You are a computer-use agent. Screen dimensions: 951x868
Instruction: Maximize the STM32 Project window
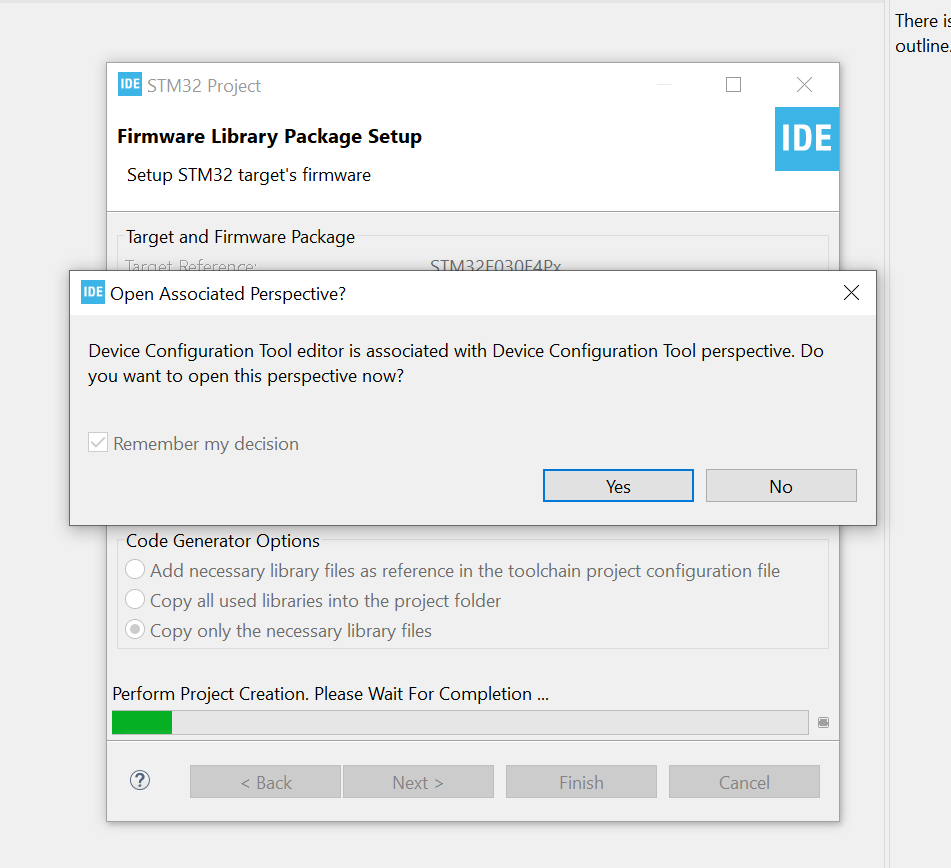[x=733, y=84]
